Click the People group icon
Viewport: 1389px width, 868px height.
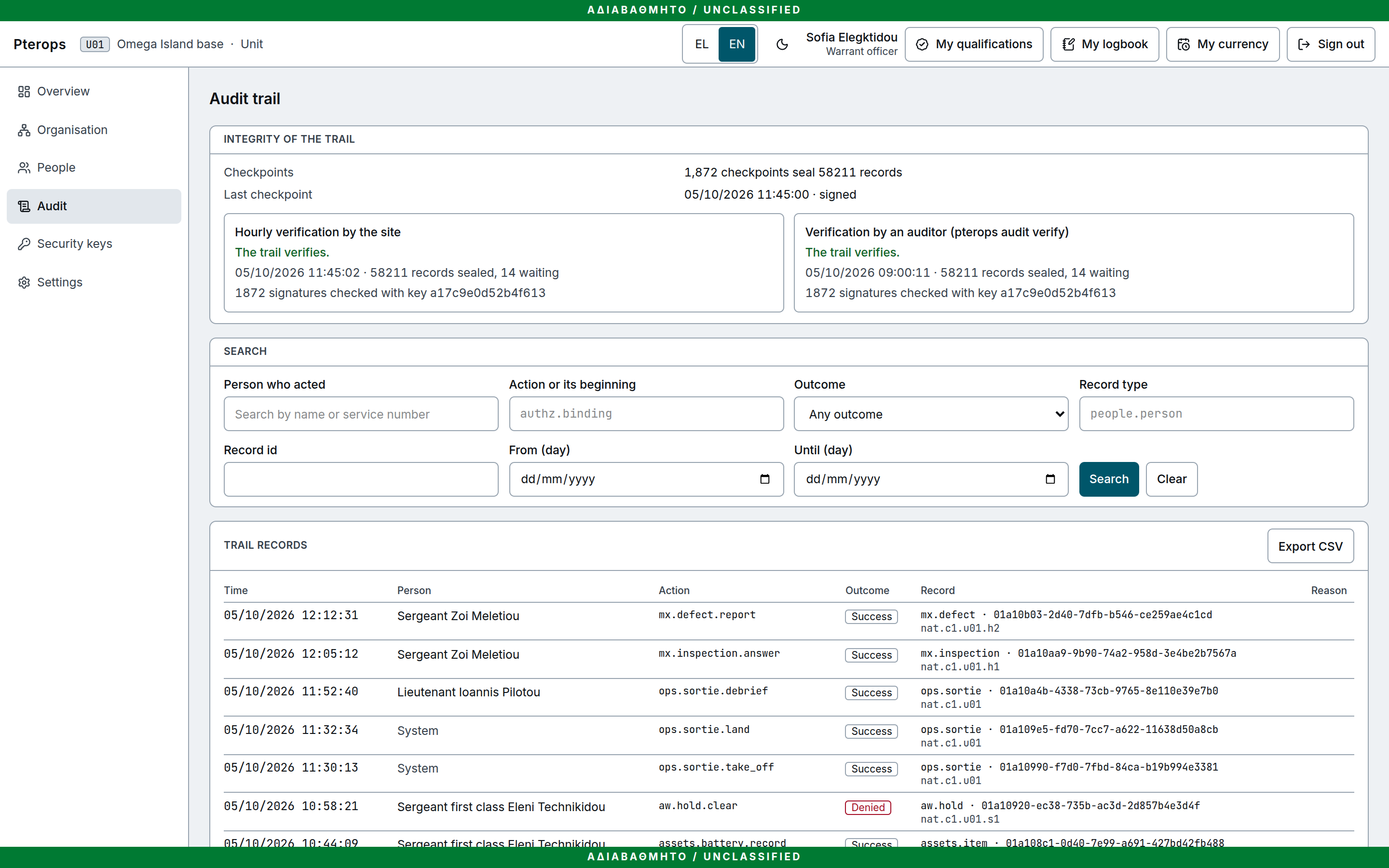tap(24, 168)
